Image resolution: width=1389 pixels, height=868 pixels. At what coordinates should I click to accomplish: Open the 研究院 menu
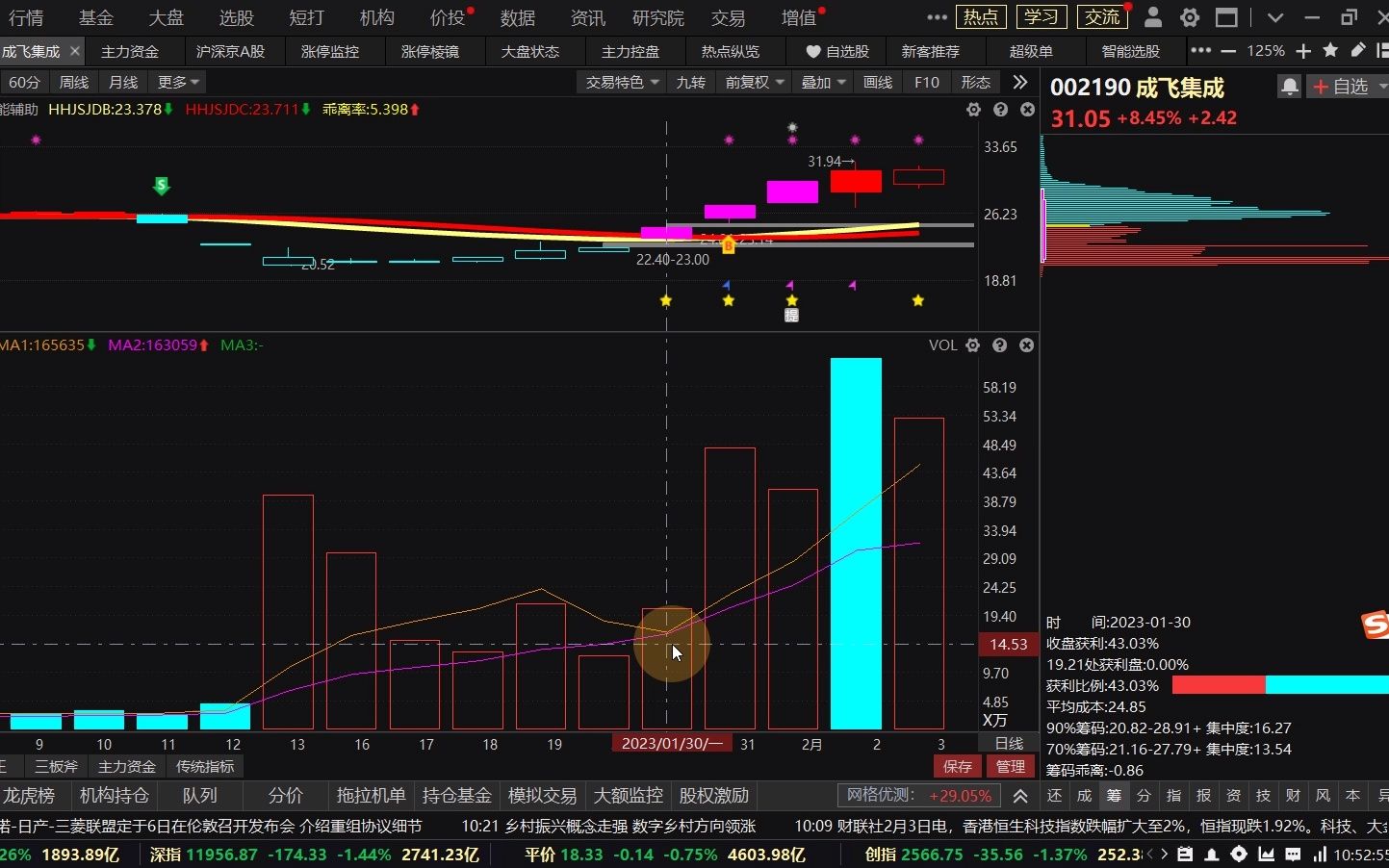[658, 17]
